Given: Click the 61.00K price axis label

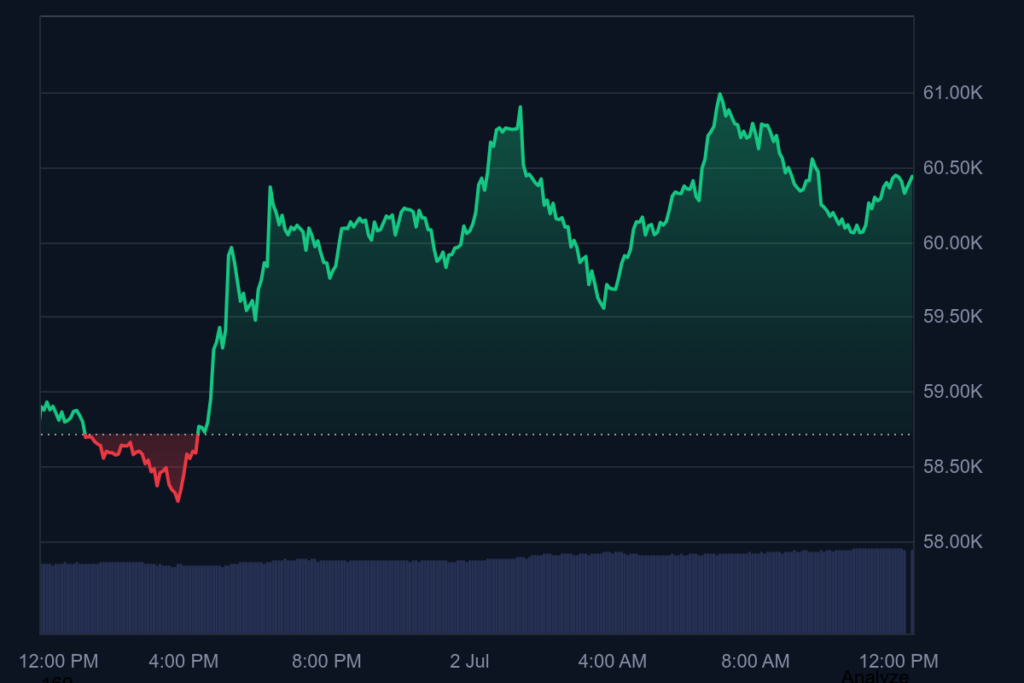Looking at the screenshot, I should pos(952,93).
